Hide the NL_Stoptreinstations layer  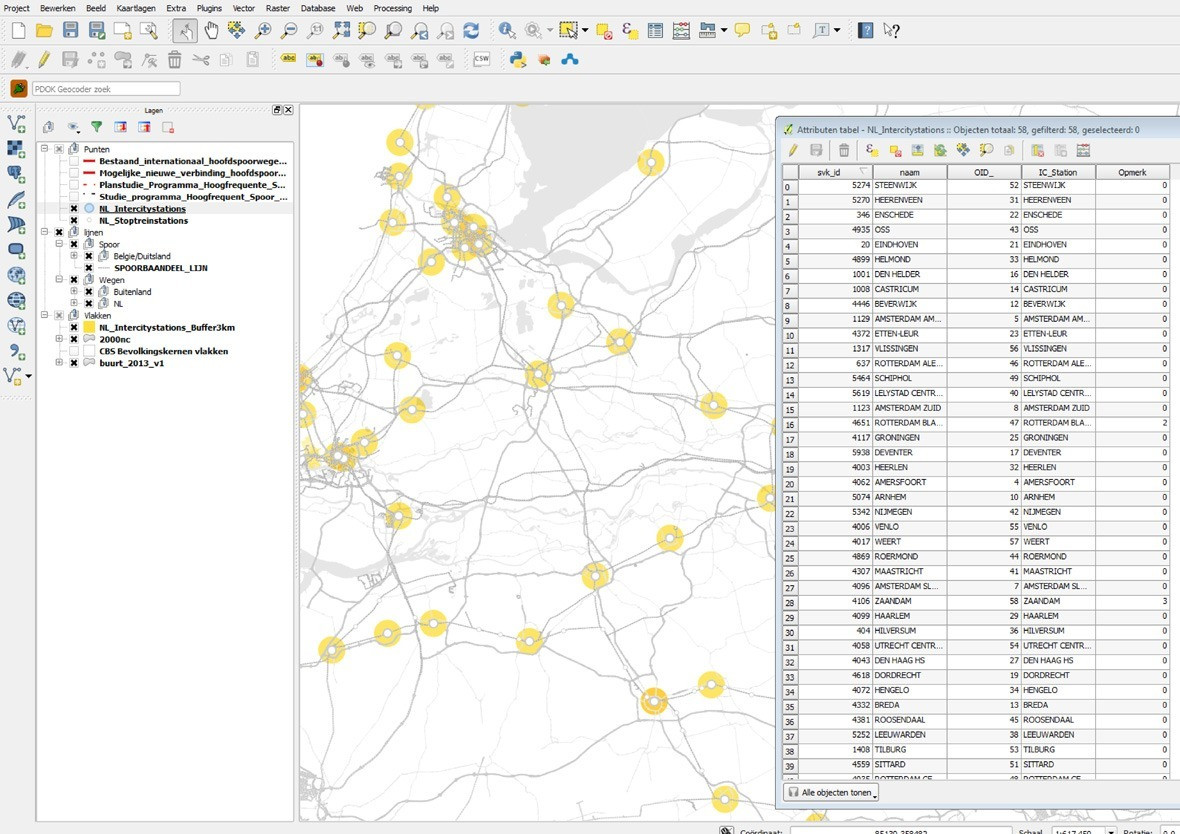(x=74, y=221)
